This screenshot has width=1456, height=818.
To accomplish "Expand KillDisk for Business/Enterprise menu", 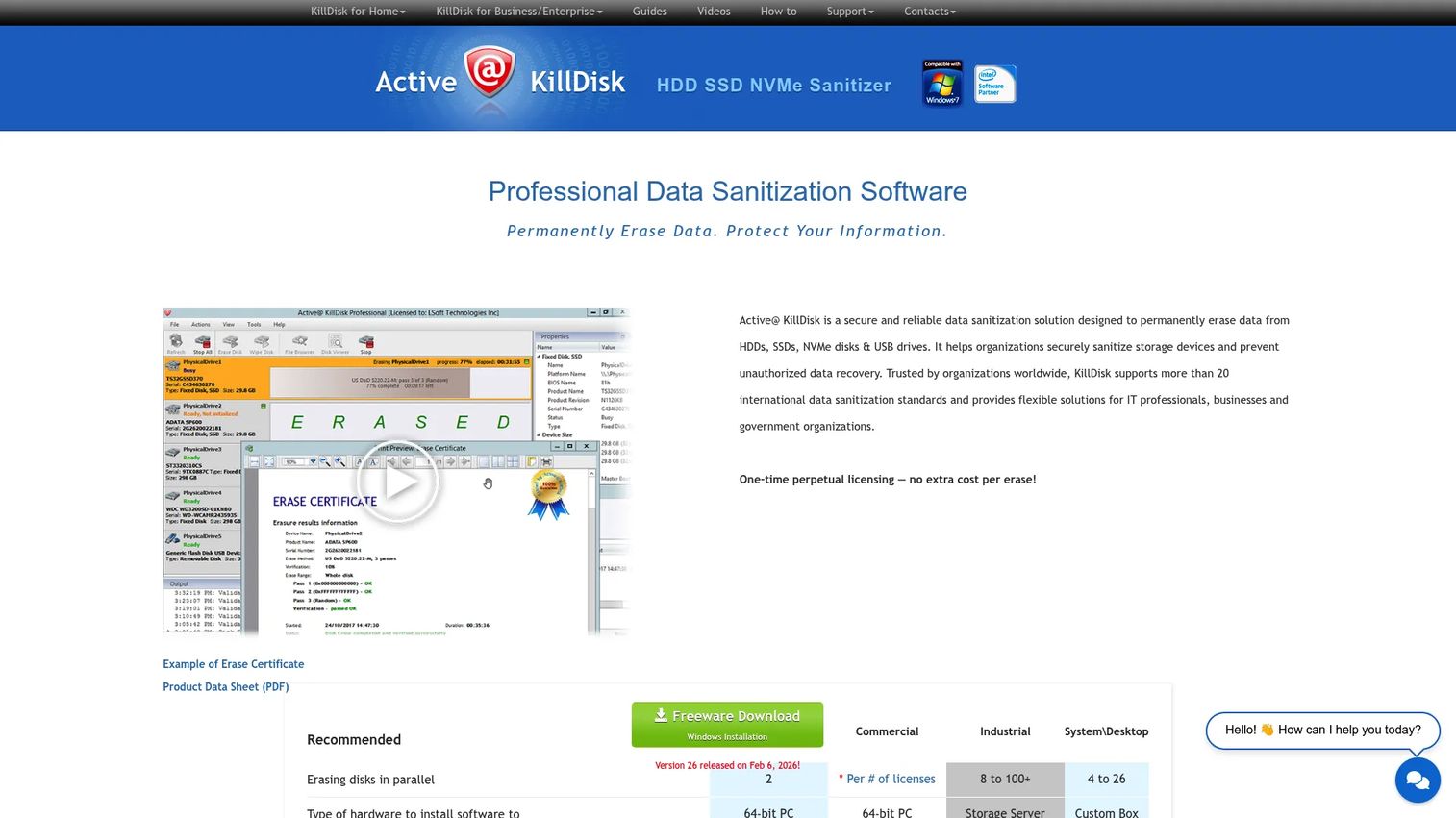I will [519, 12].
